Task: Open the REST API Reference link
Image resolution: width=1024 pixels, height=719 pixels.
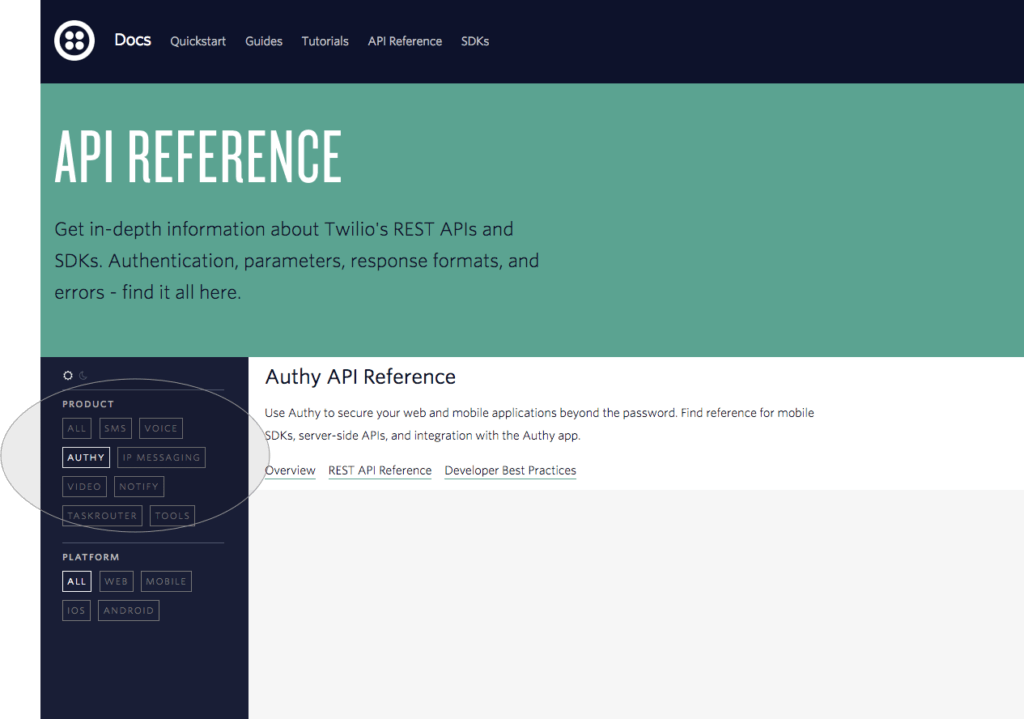Action: 380,470
